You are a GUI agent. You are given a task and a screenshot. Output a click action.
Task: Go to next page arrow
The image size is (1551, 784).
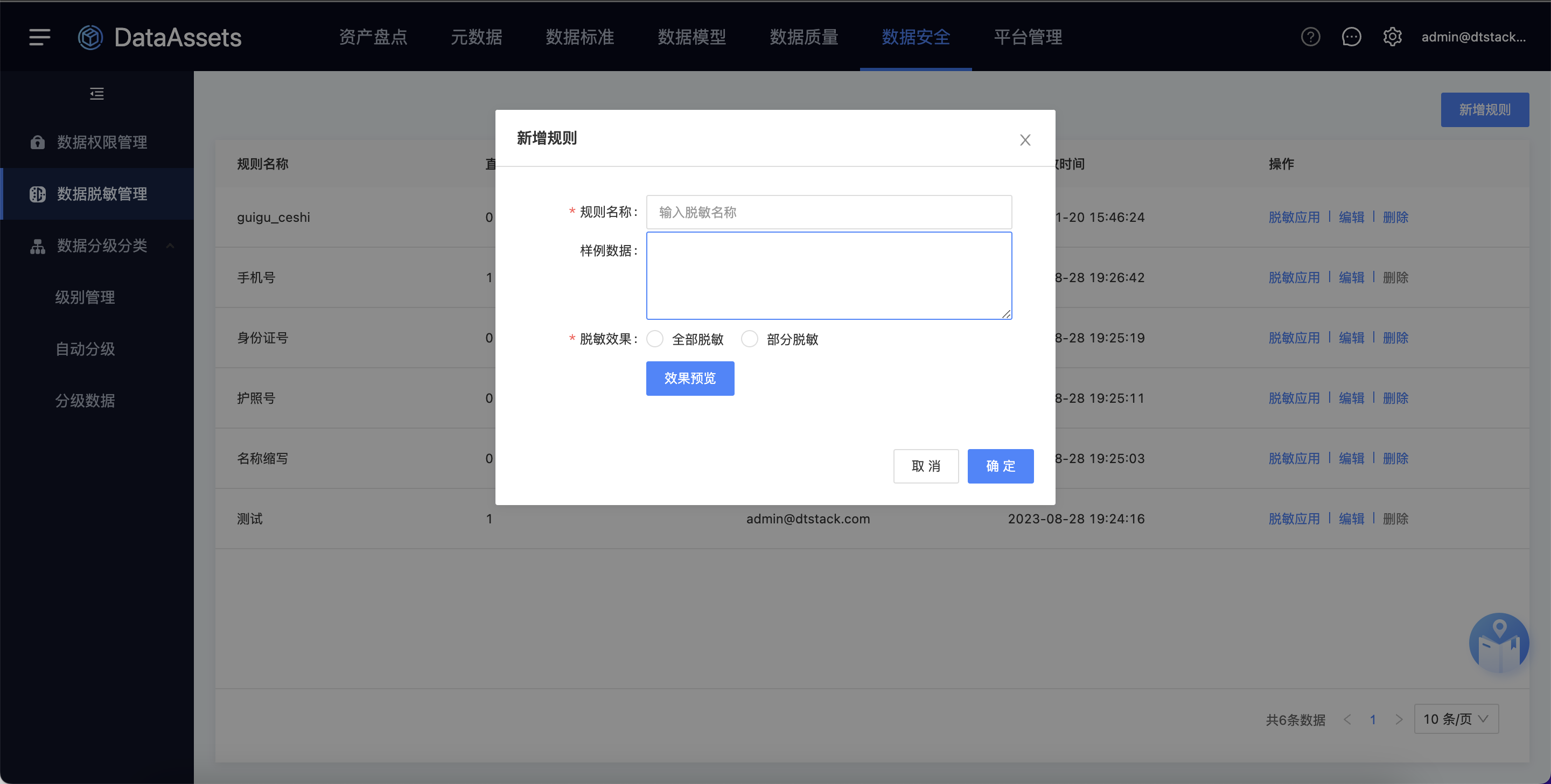coord(1399,719)
